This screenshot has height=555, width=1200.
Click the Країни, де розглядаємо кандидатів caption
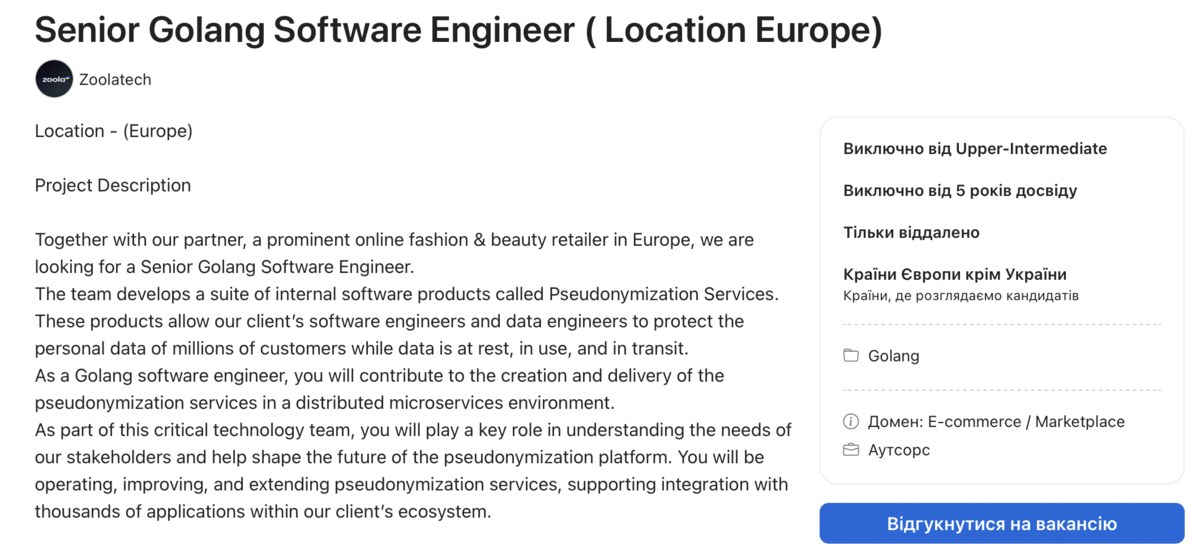pos(961,296)
